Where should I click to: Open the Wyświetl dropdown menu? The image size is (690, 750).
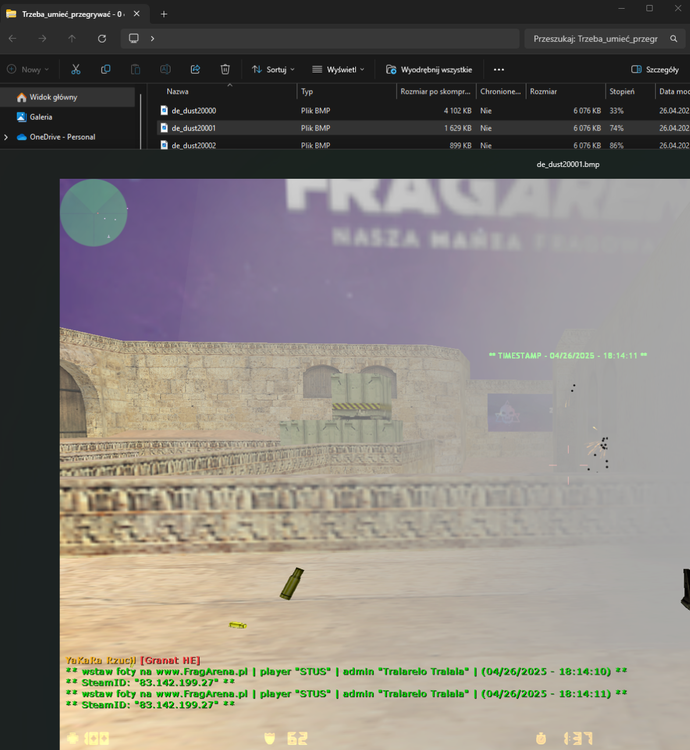338,69
